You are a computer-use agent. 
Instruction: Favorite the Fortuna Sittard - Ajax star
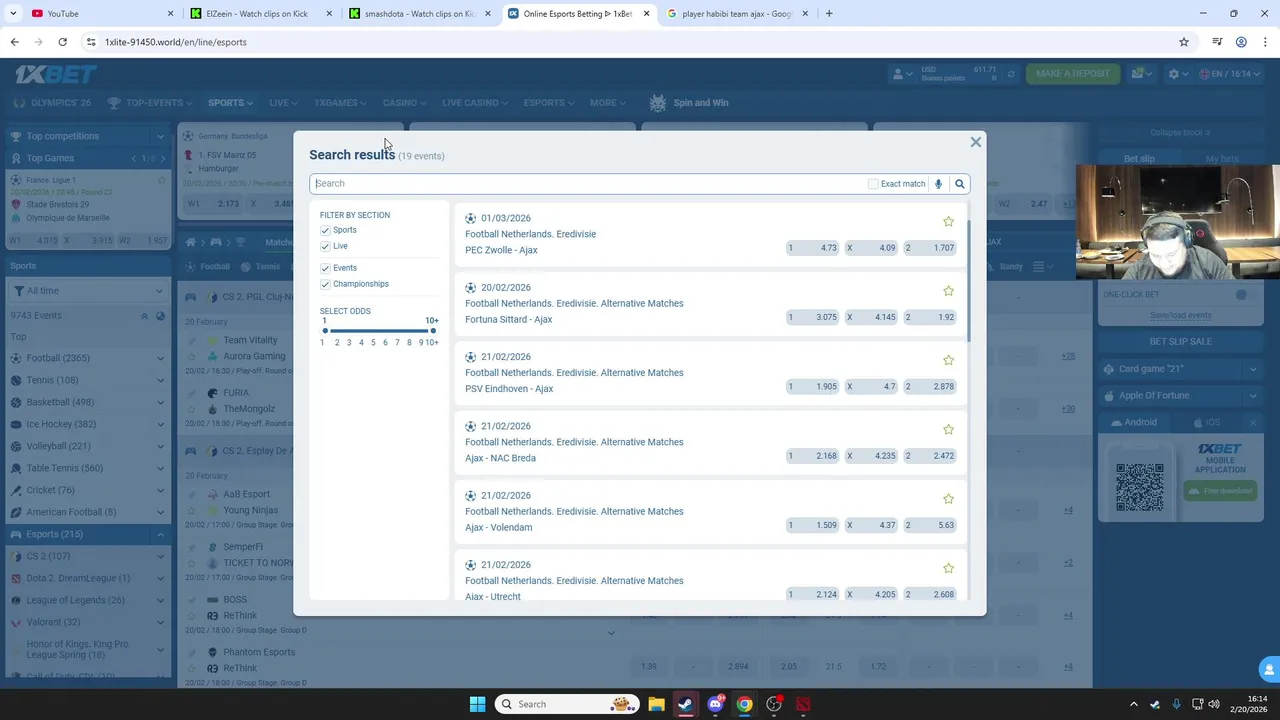pos(948,291)
